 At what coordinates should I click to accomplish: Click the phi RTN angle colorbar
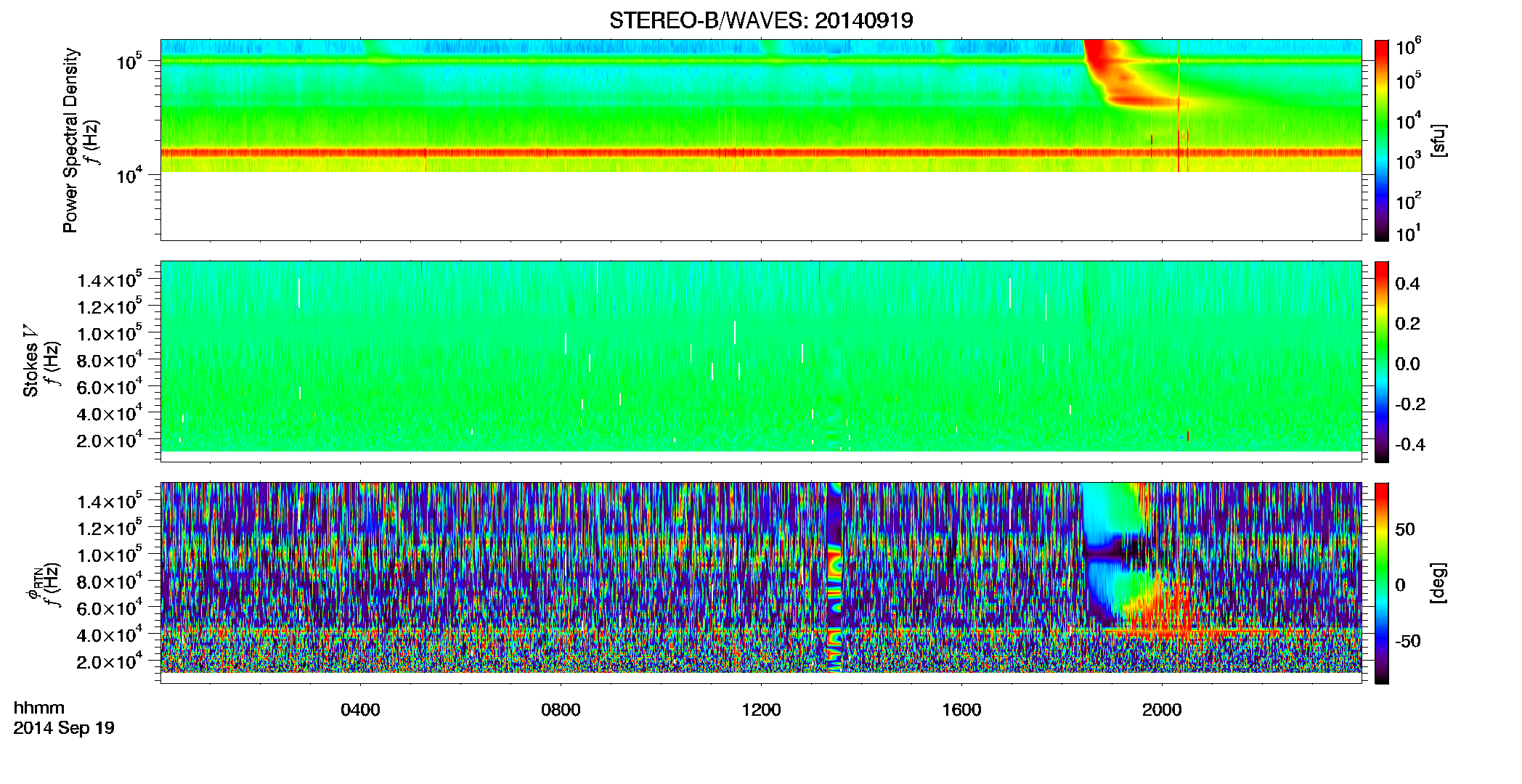(x=1382, y=583)
